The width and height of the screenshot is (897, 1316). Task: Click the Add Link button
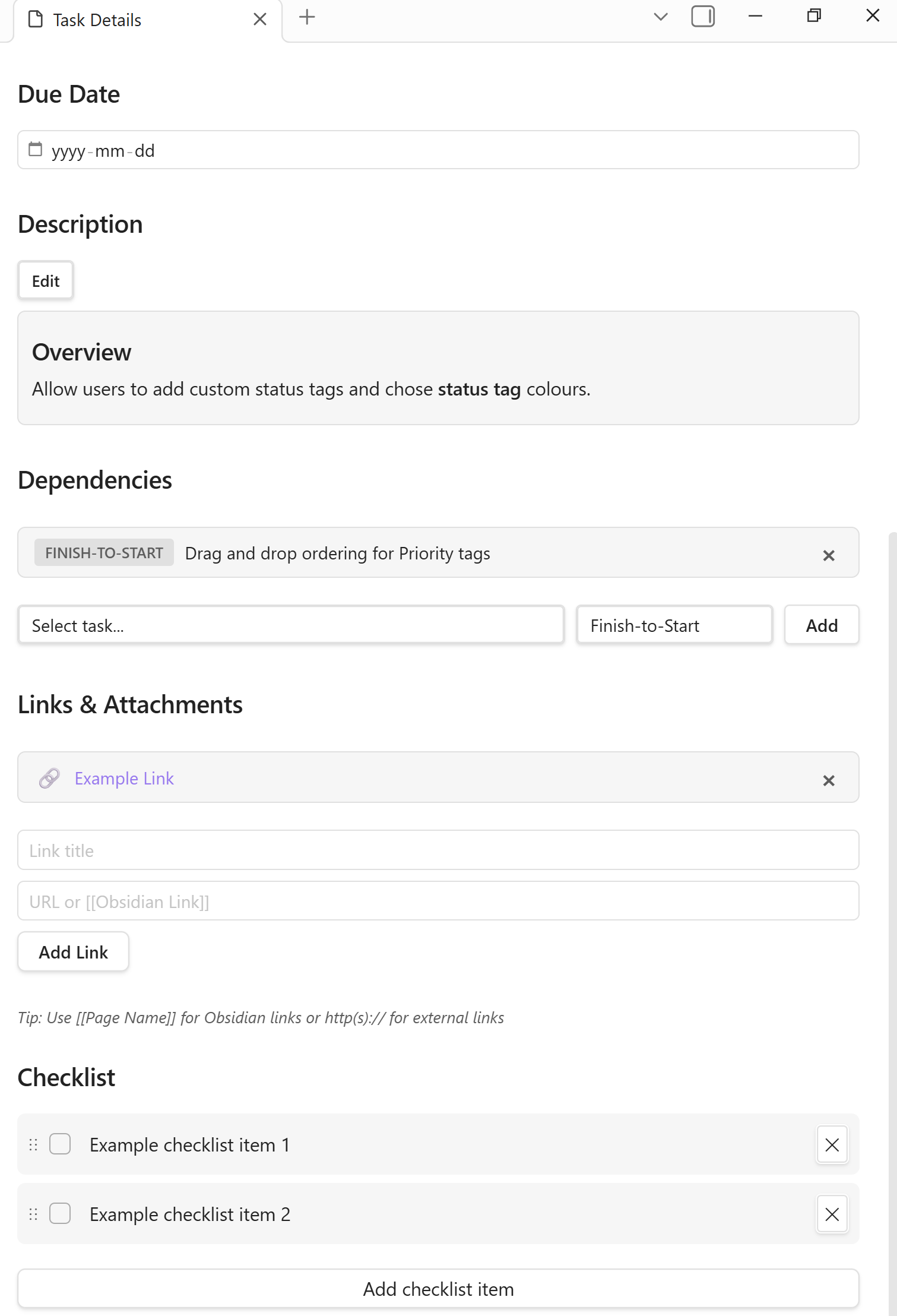click(73, 952)
